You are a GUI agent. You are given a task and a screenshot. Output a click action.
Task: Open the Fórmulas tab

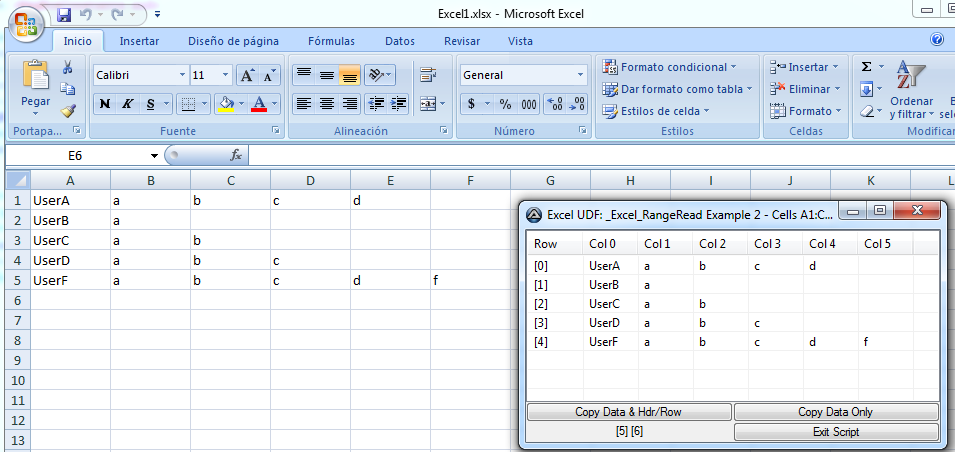(331, 41)
